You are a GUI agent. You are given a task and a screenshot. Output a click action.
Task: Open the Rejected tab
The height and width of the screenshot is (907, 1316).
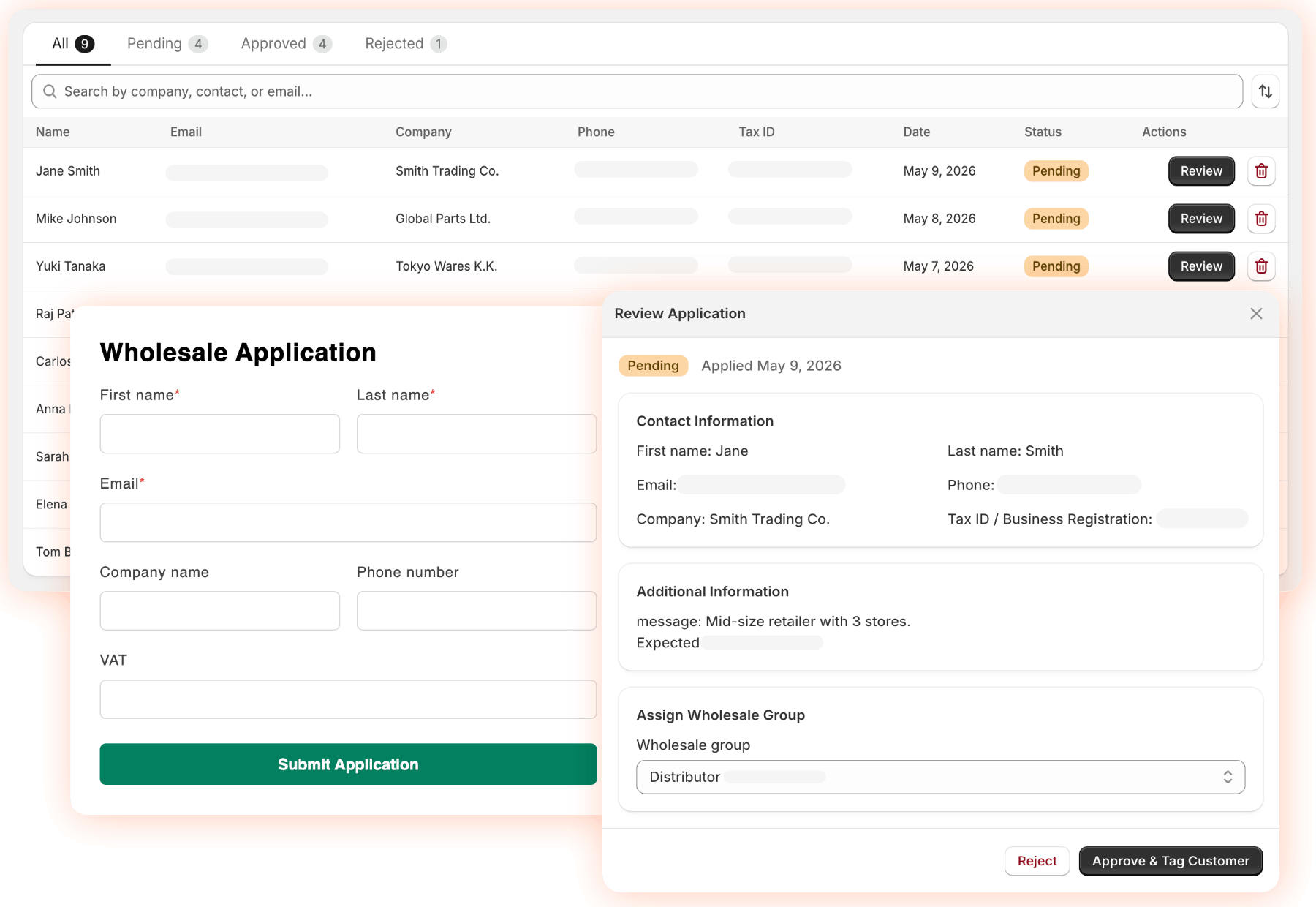(x=406, y=44)
